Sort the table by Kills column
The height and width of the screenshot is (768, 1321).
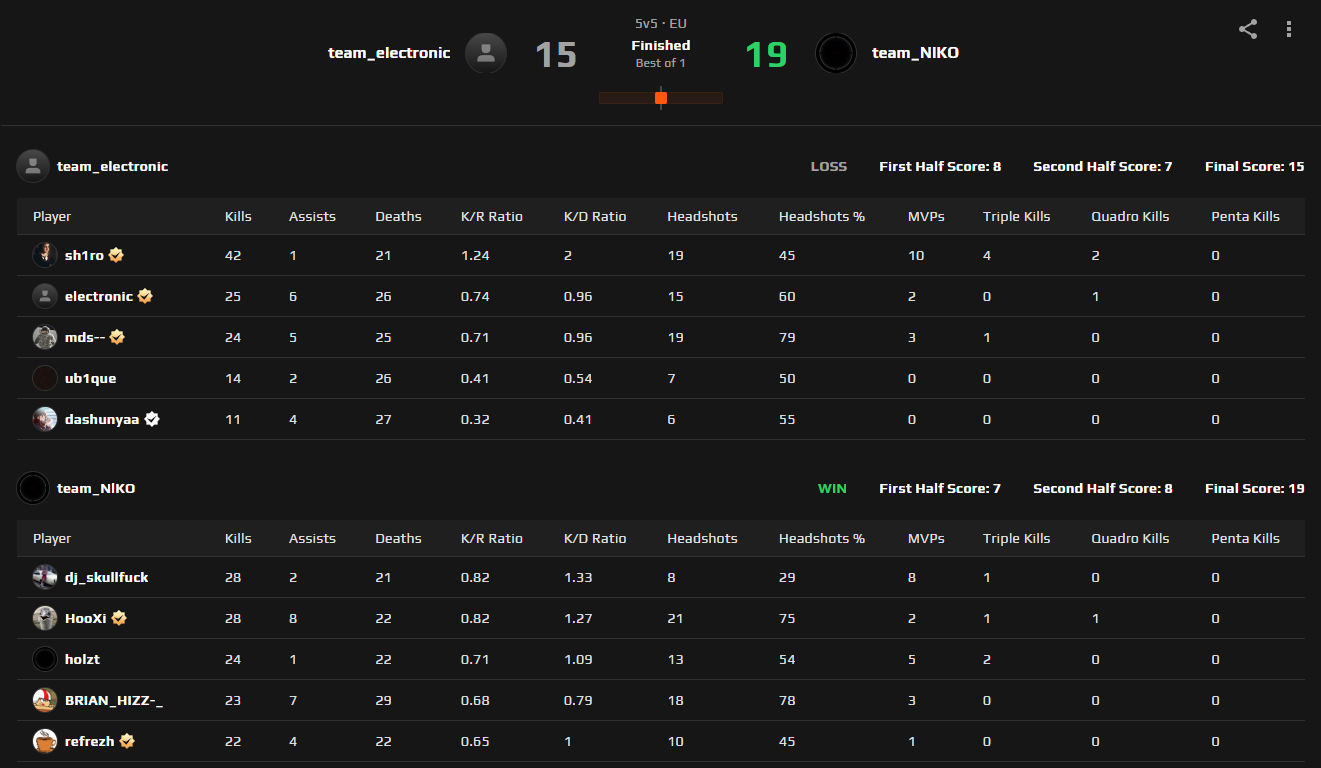tap(237, 216)
